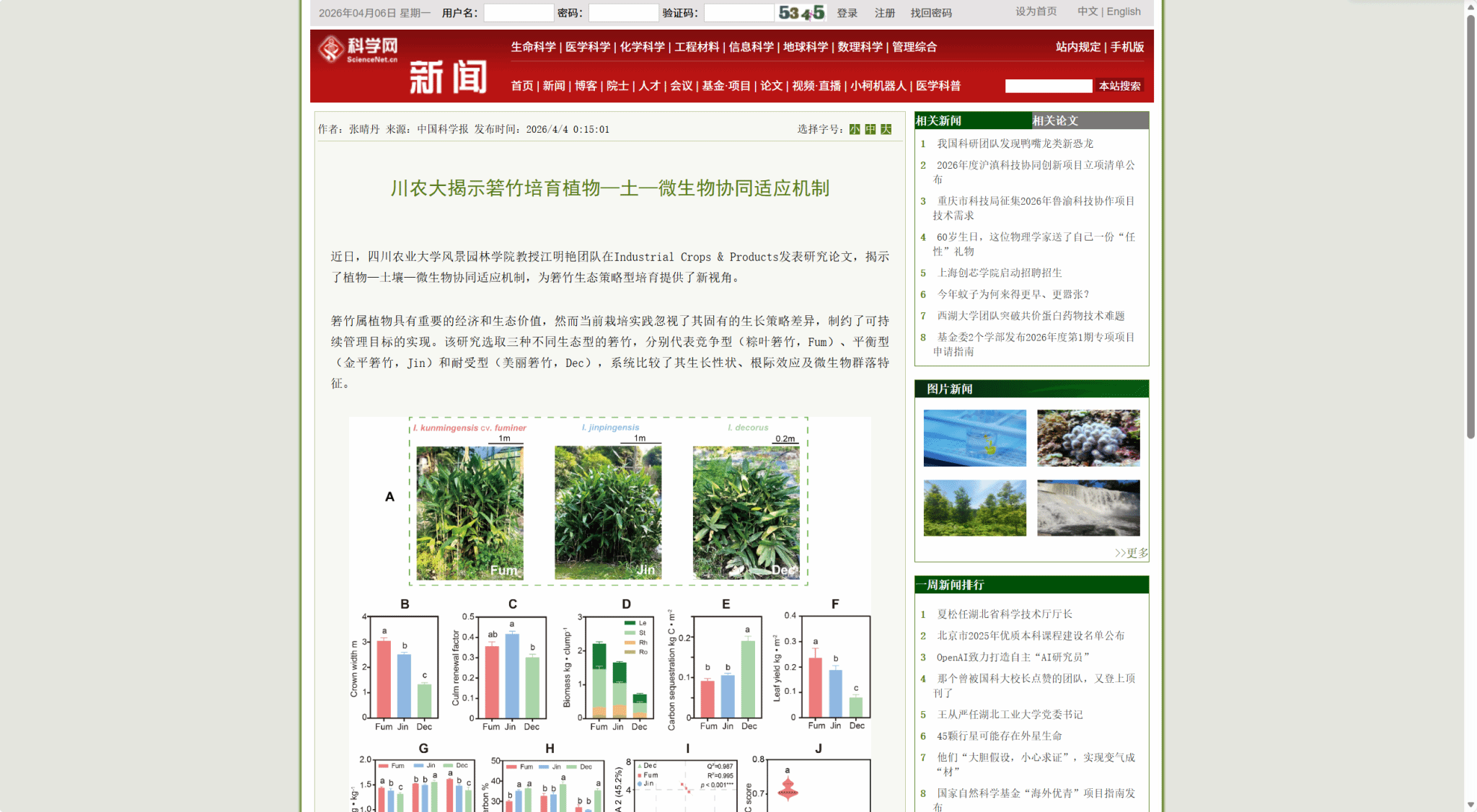Switch to the 相关新闻 tab

(938, 120)
